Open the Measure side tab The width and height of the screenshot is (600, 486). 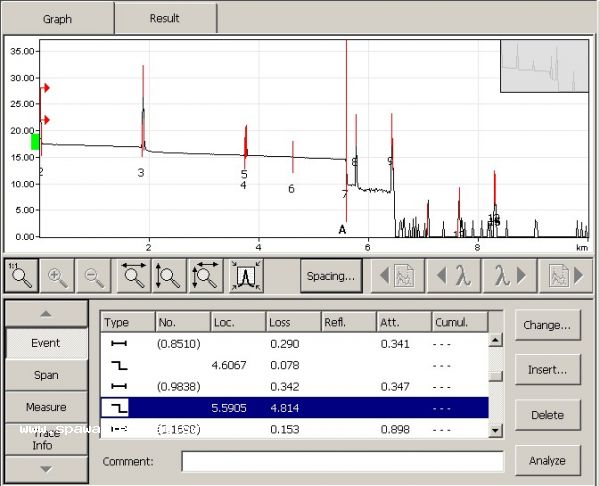(46, 407)
